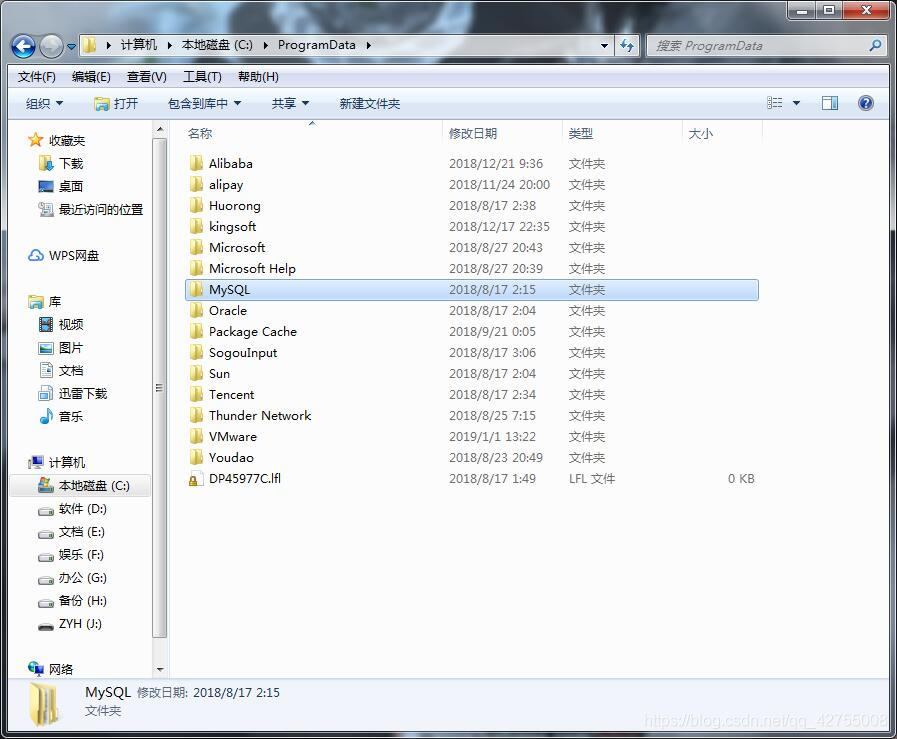Select the kingsoft folder icon
Viewport: 897px width, 739px height.
tap(196, 227)
